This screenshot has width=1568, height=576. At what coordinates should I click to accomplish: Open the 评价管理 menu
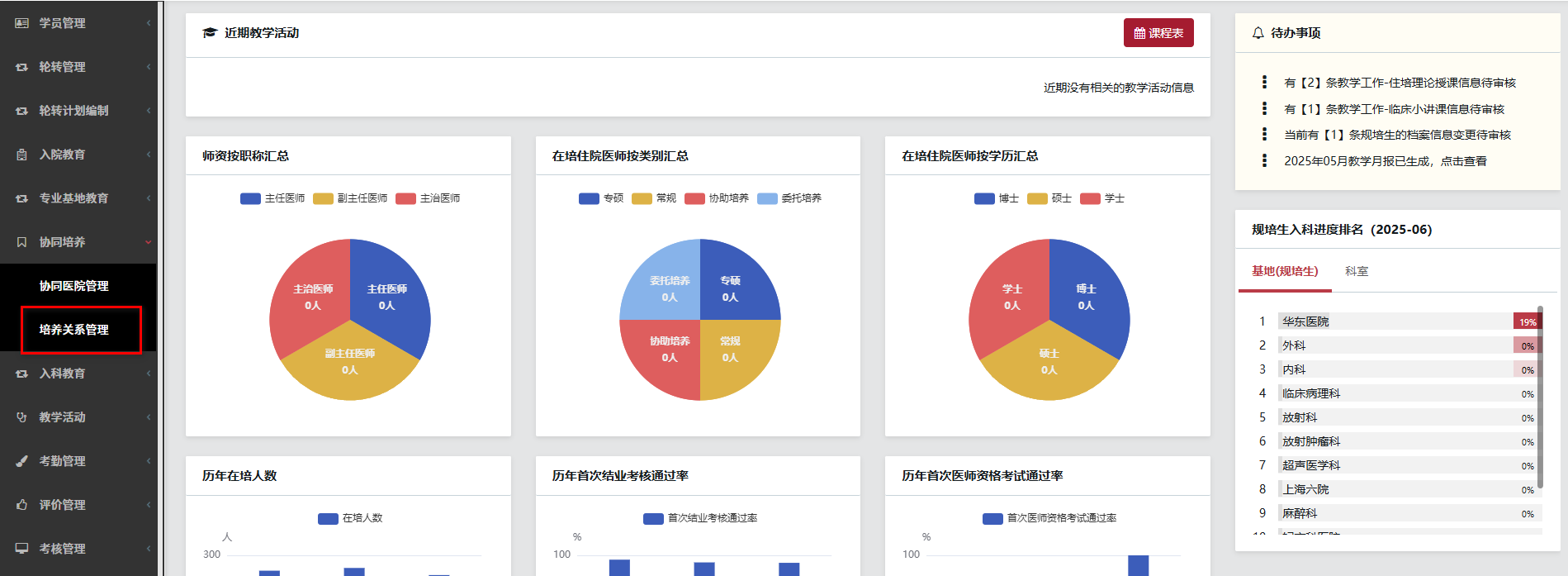(x=78, y=505)
